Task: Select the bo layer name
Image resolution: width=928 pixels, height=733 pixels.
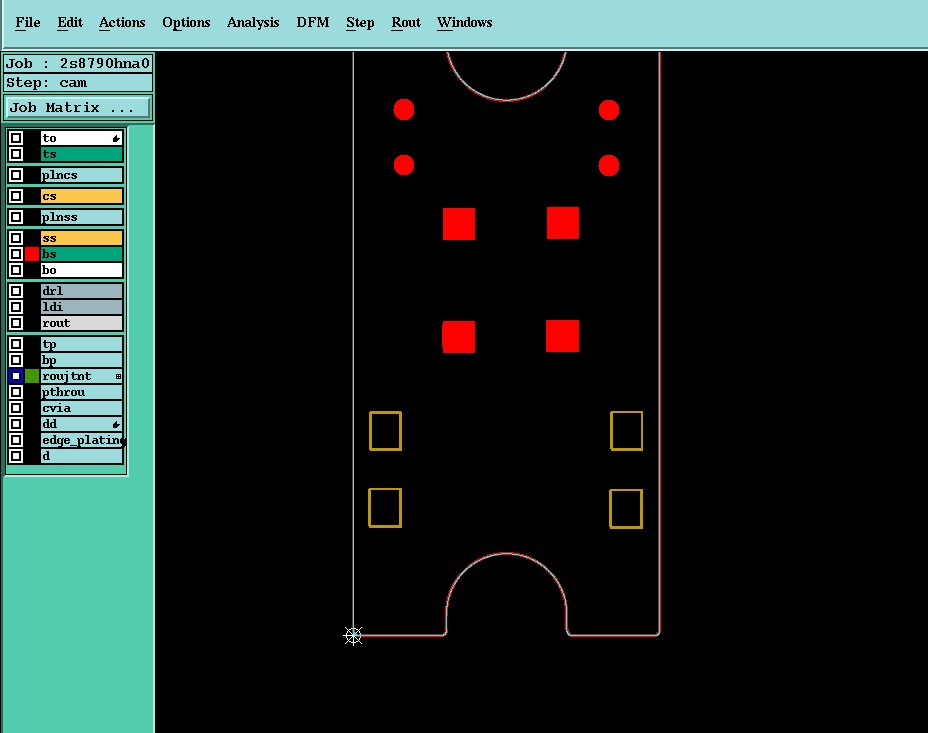Action: click(81, 270)
